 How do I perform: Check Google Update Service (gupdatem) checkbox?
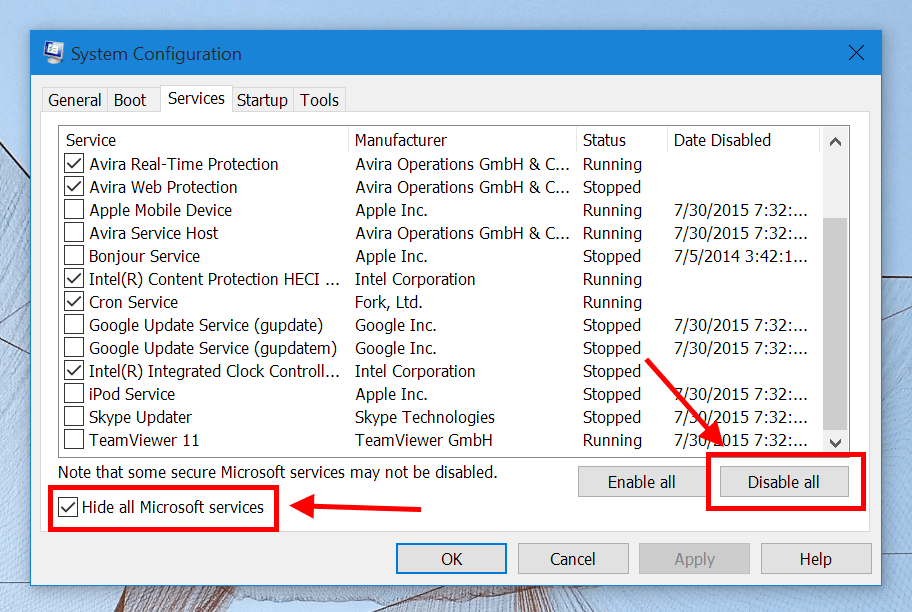[x=74, y=348]
